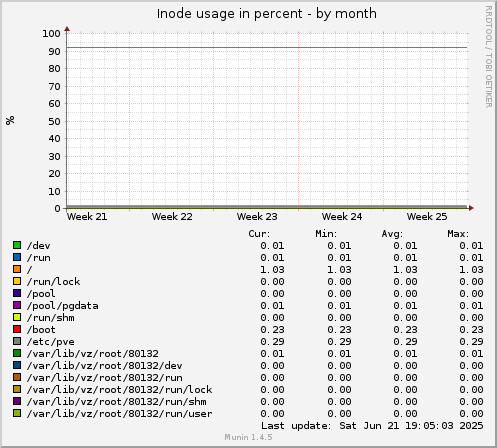
Task: Select the /etc/pve legend label
Action: click(x=51, y=342)
